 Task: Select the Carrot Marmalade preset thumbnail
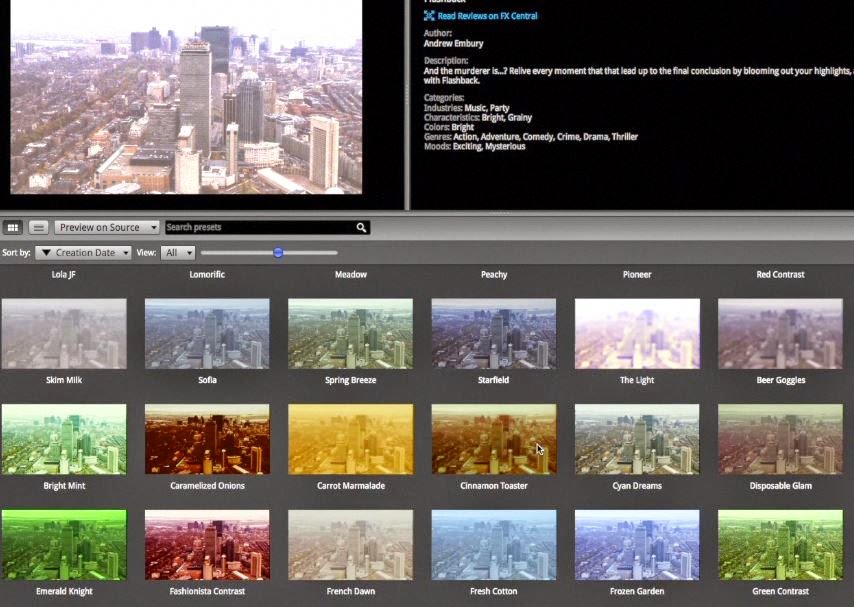350,439
